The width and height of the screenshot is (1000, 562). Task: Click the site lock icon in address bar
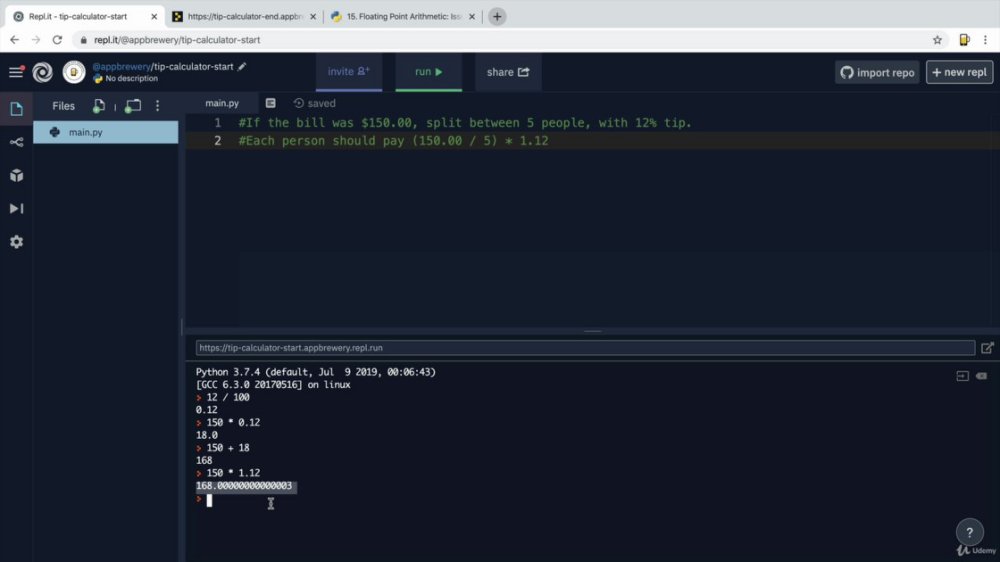pyautogui.click(x=84, y=40)
